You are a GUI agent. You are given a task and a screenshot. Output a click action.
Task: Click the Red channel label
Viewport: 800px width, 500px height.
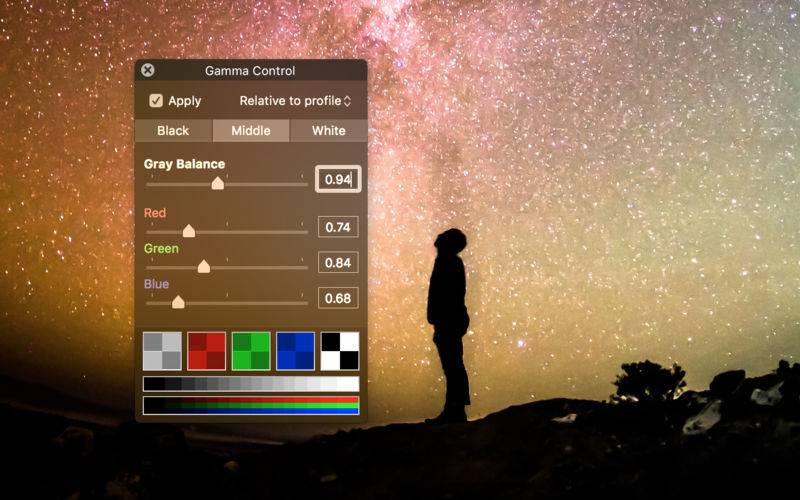(155, 213)
